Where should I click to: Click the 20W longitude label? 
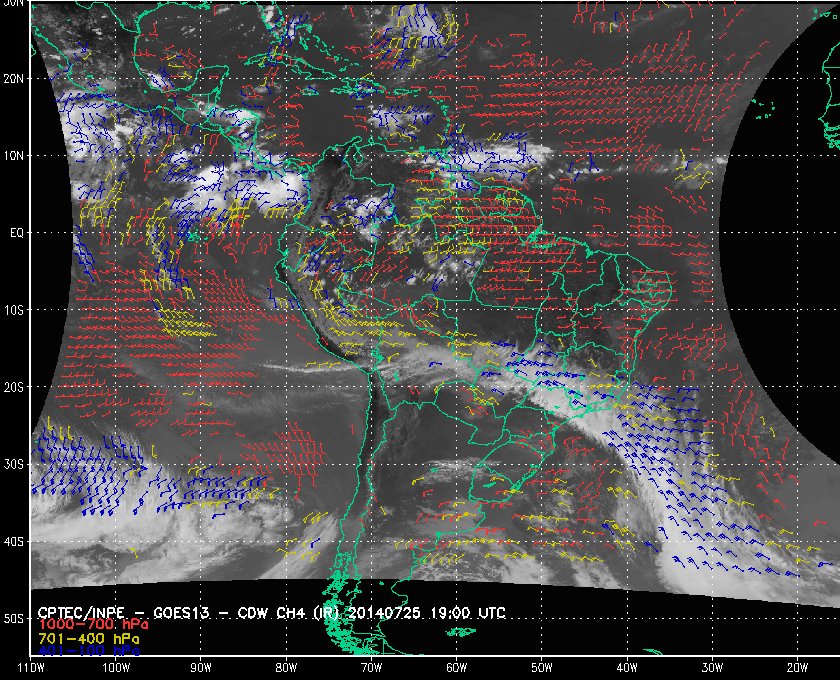coord(797,668)
